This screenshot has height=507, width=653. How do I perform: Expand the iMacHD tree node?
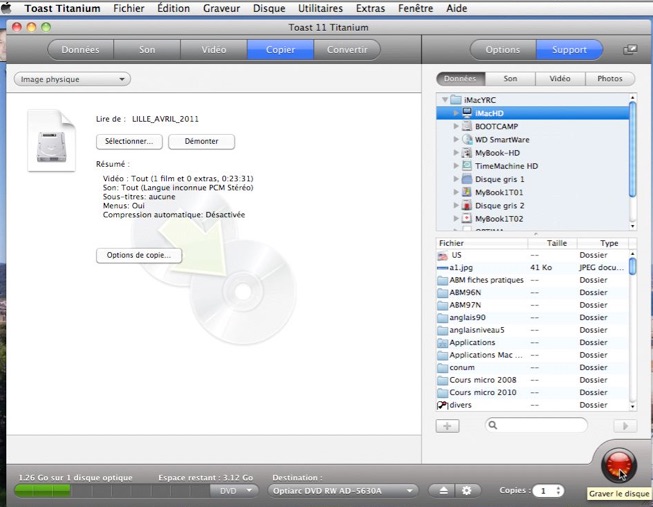(x=456, y=113)
